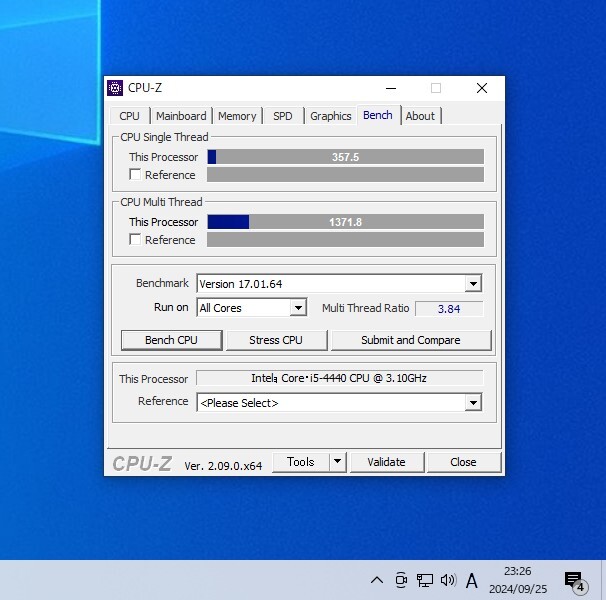Click the CPU-Z app icon in title bar

coord(115,88)
